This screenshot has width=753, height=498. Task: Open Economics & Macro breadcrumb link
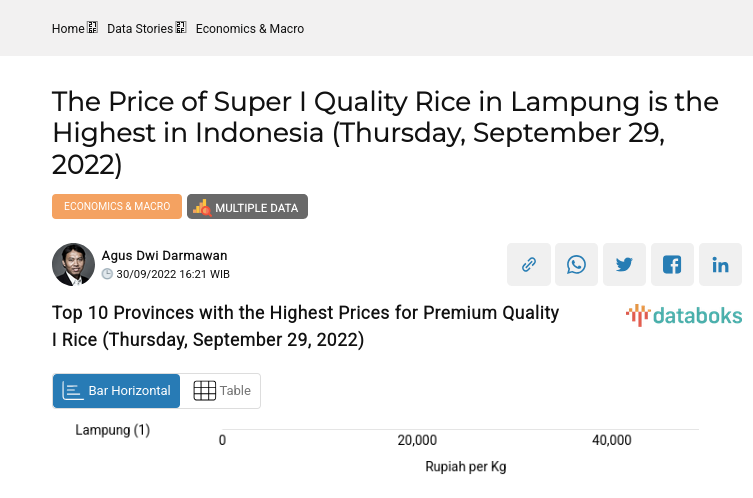[x=250, y=29]
